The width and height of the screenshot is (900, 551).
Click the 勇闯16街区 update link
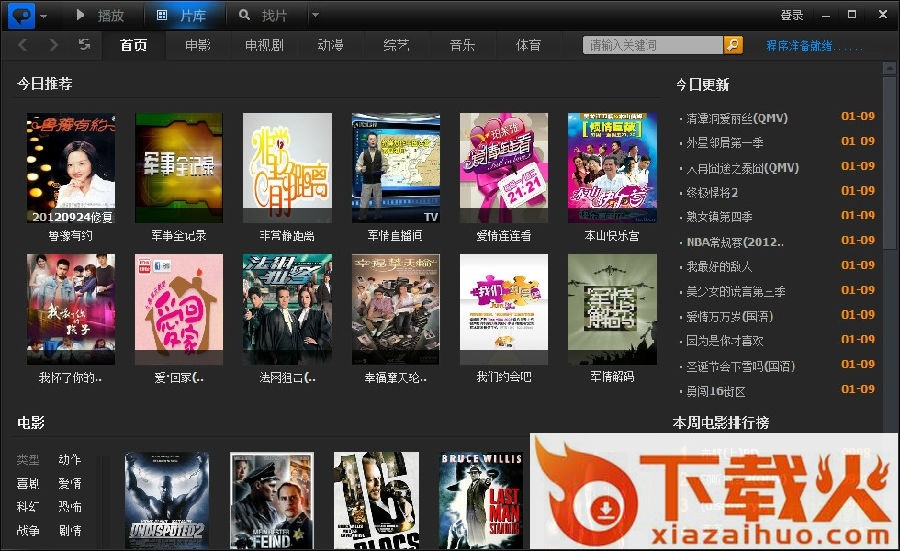point(716,391)
